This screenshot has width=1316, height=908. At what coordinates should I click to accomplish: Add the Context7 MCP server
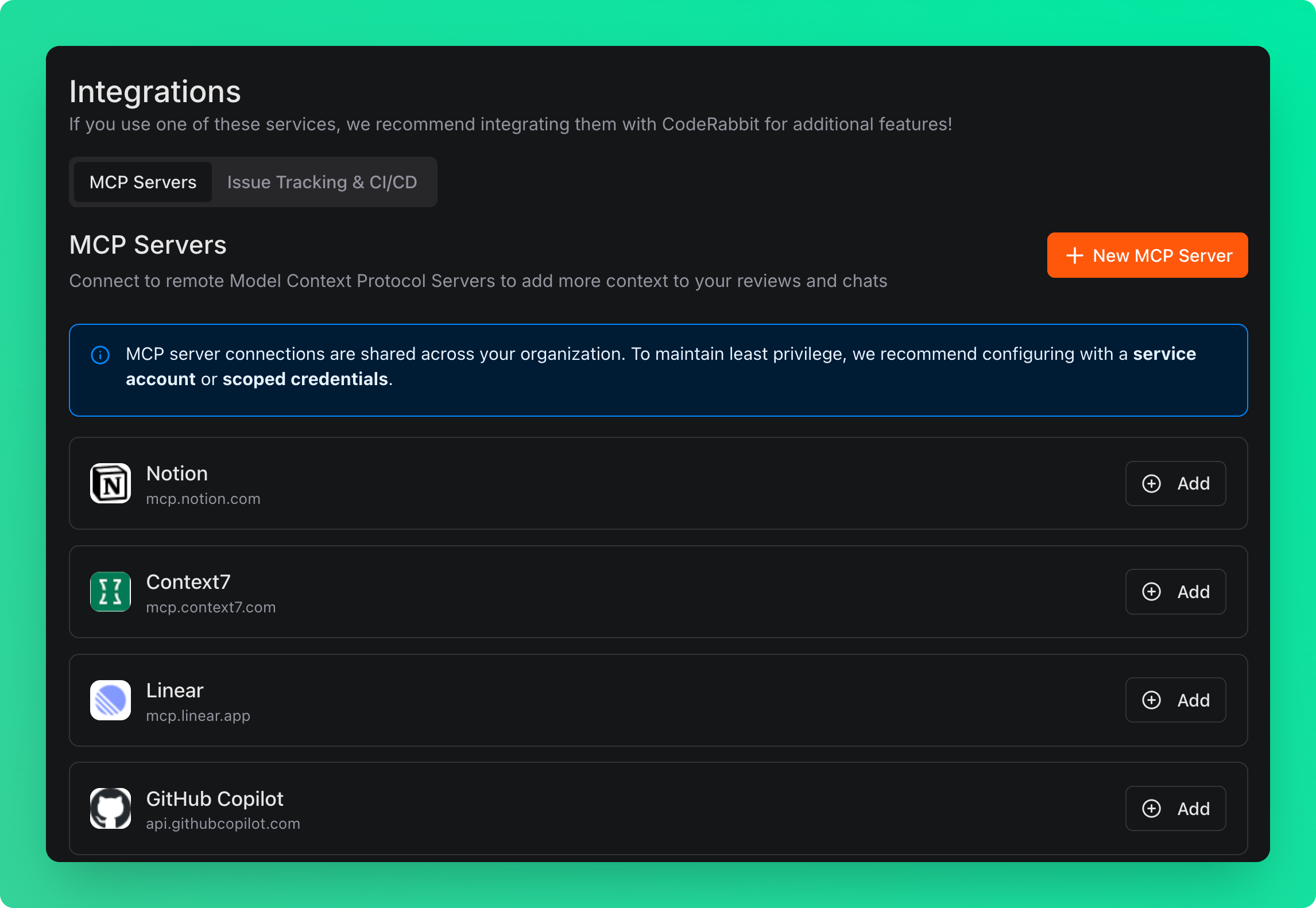point(1175,591)
